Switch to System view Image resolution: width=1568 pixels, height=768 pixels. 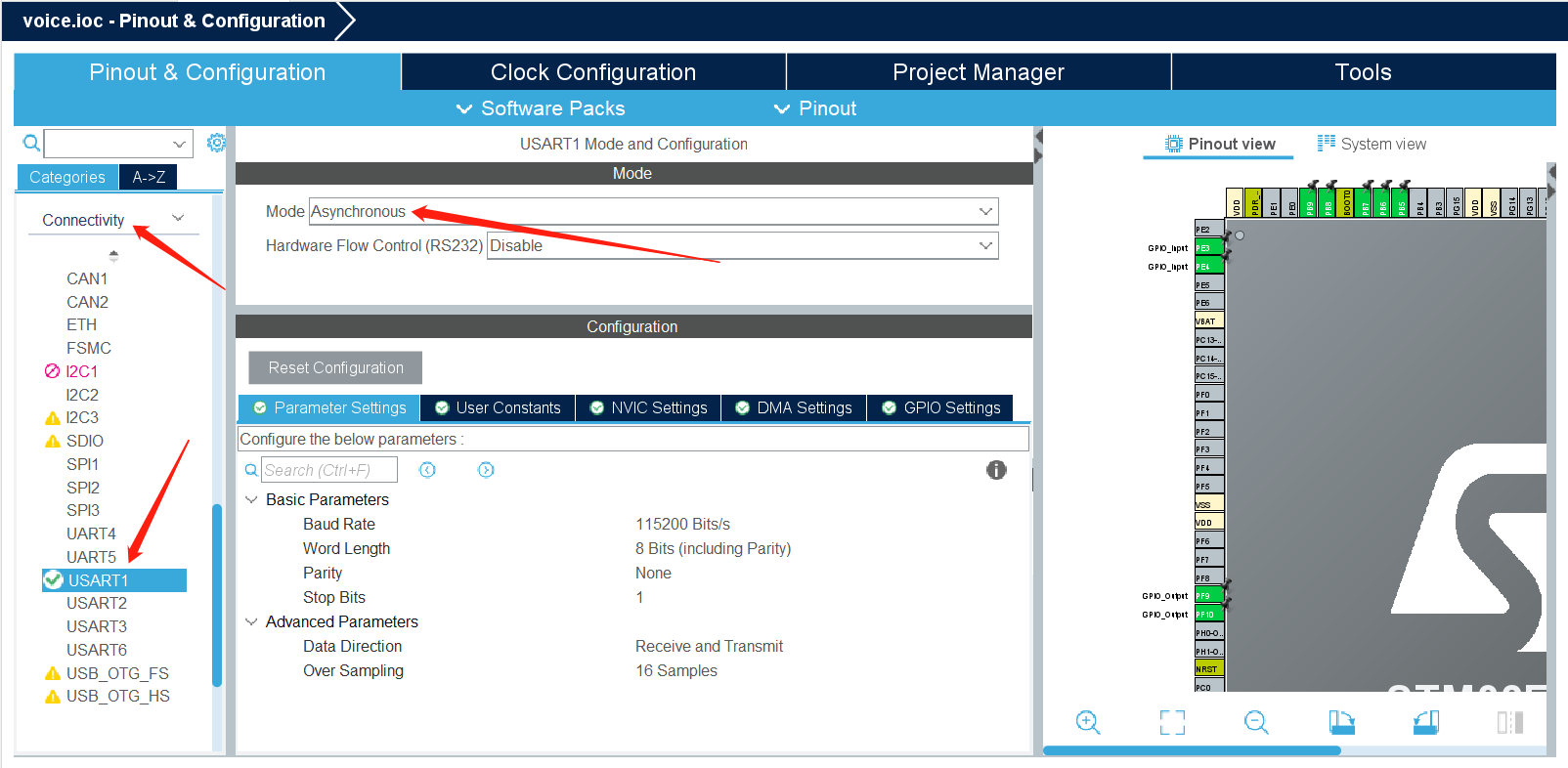(x=1372, y=144)
